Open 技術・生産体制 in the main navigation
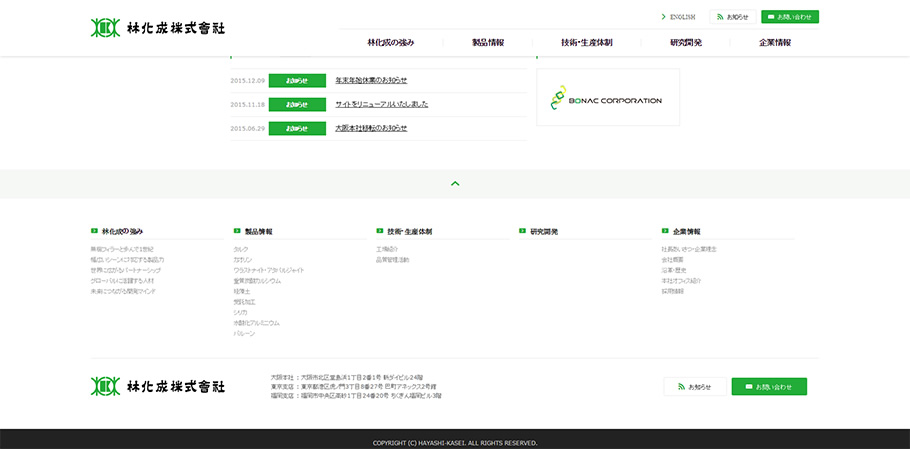This screenshot has height=449, width=910. point(586,43)
